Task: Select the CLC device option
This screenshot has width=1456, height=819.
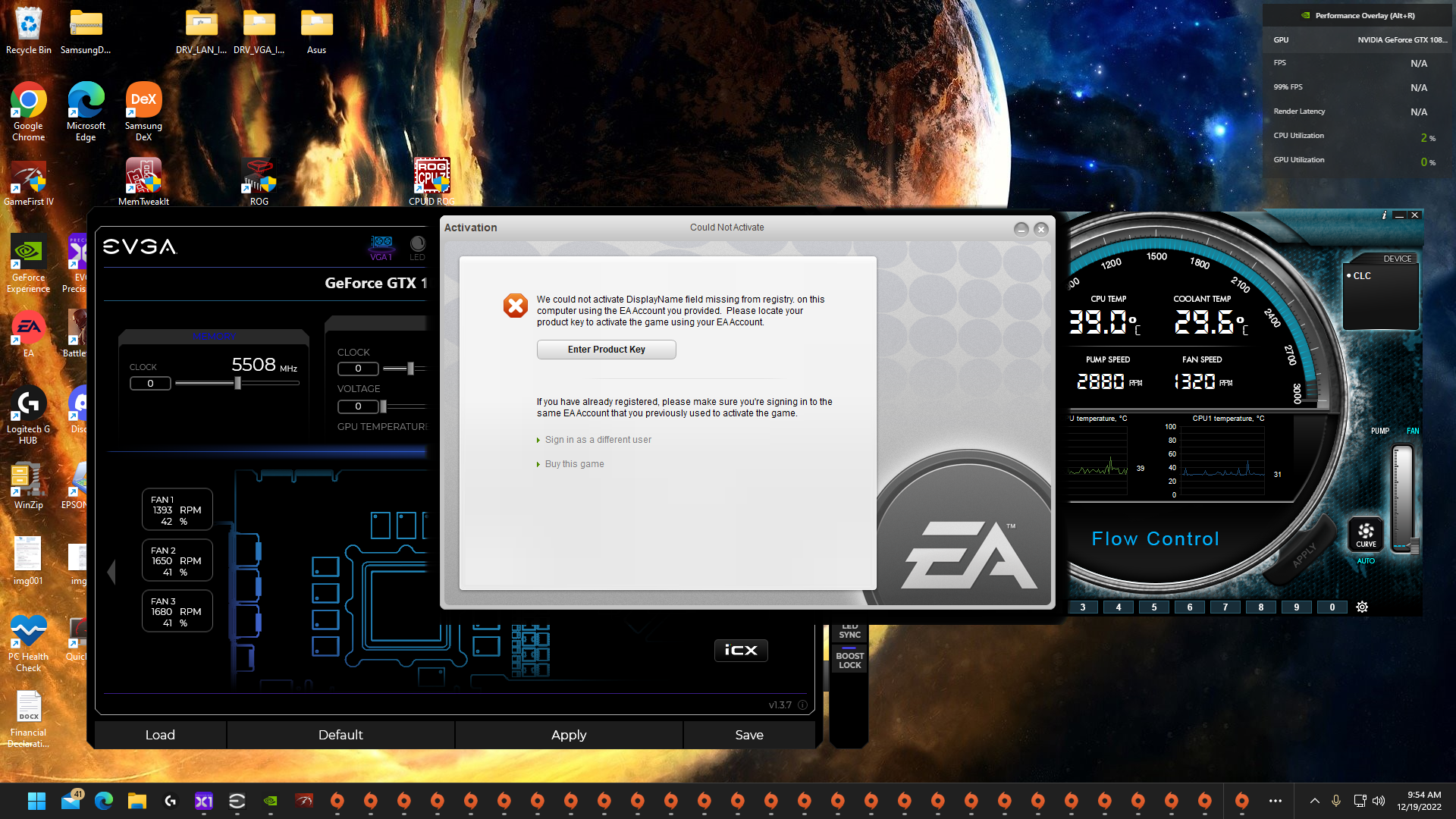Action: [1362, 275]
